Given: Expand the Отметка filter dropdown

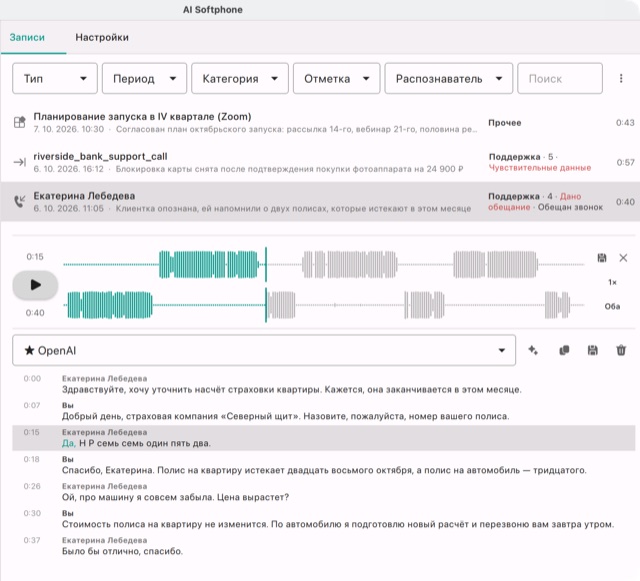Looking at the screenshot, I should pos(337,78).
